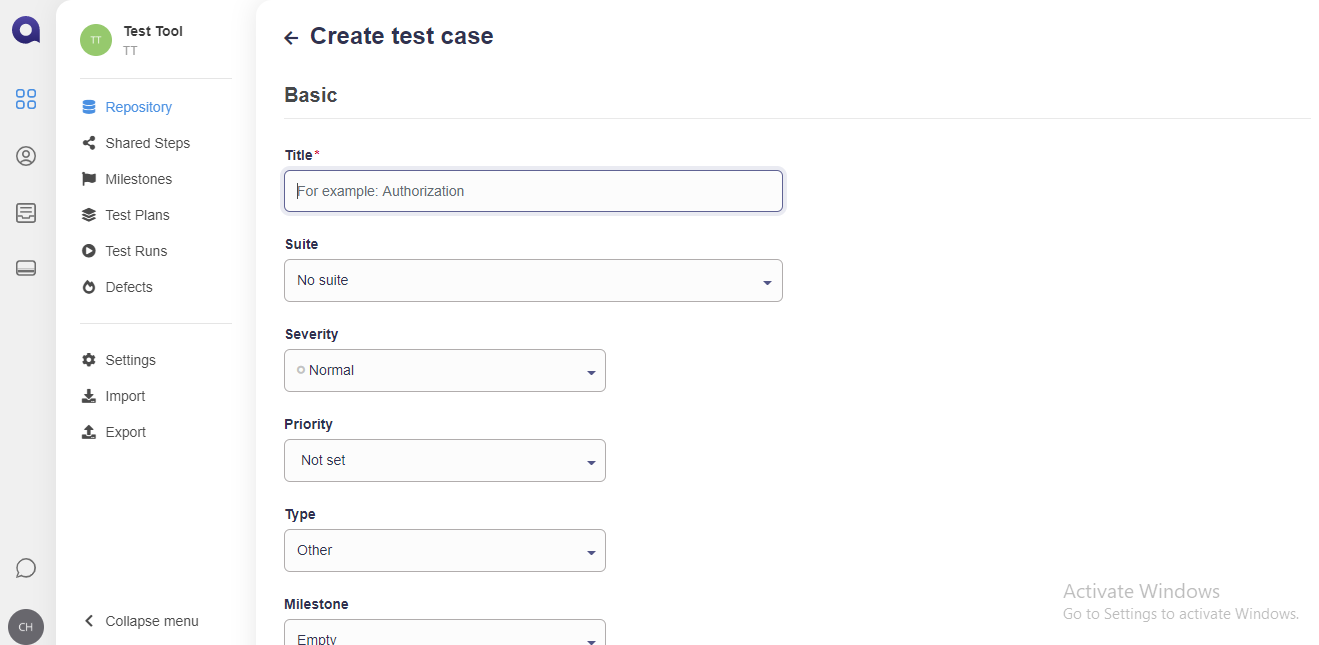The height and width of the screenshot is (645, 1319).
Task: Click the inbox tray icon in left rail
Action: [26, 213]
